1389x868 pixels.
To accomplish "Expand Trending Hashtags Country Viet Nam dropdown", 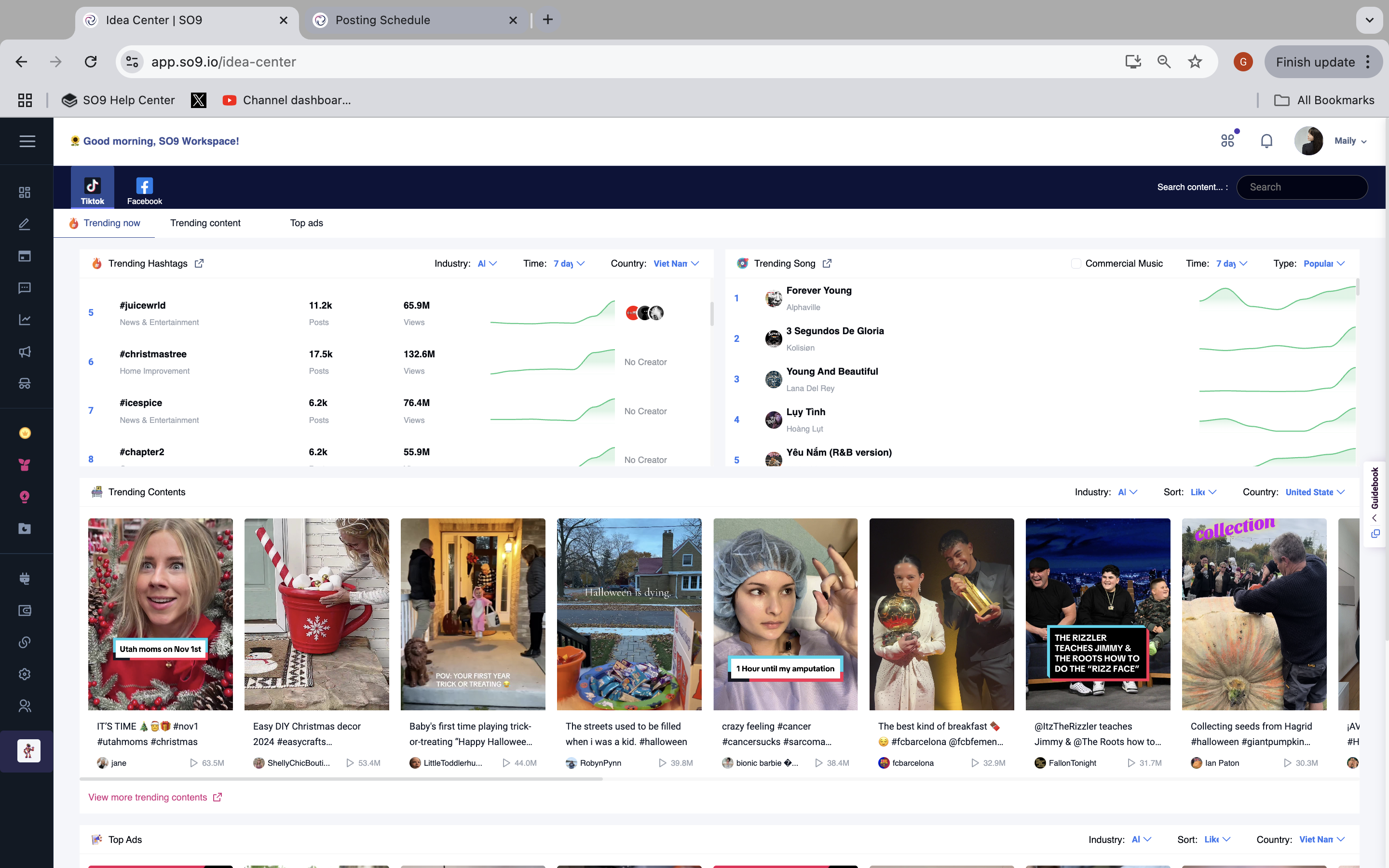I will click(x=676, y=263).
